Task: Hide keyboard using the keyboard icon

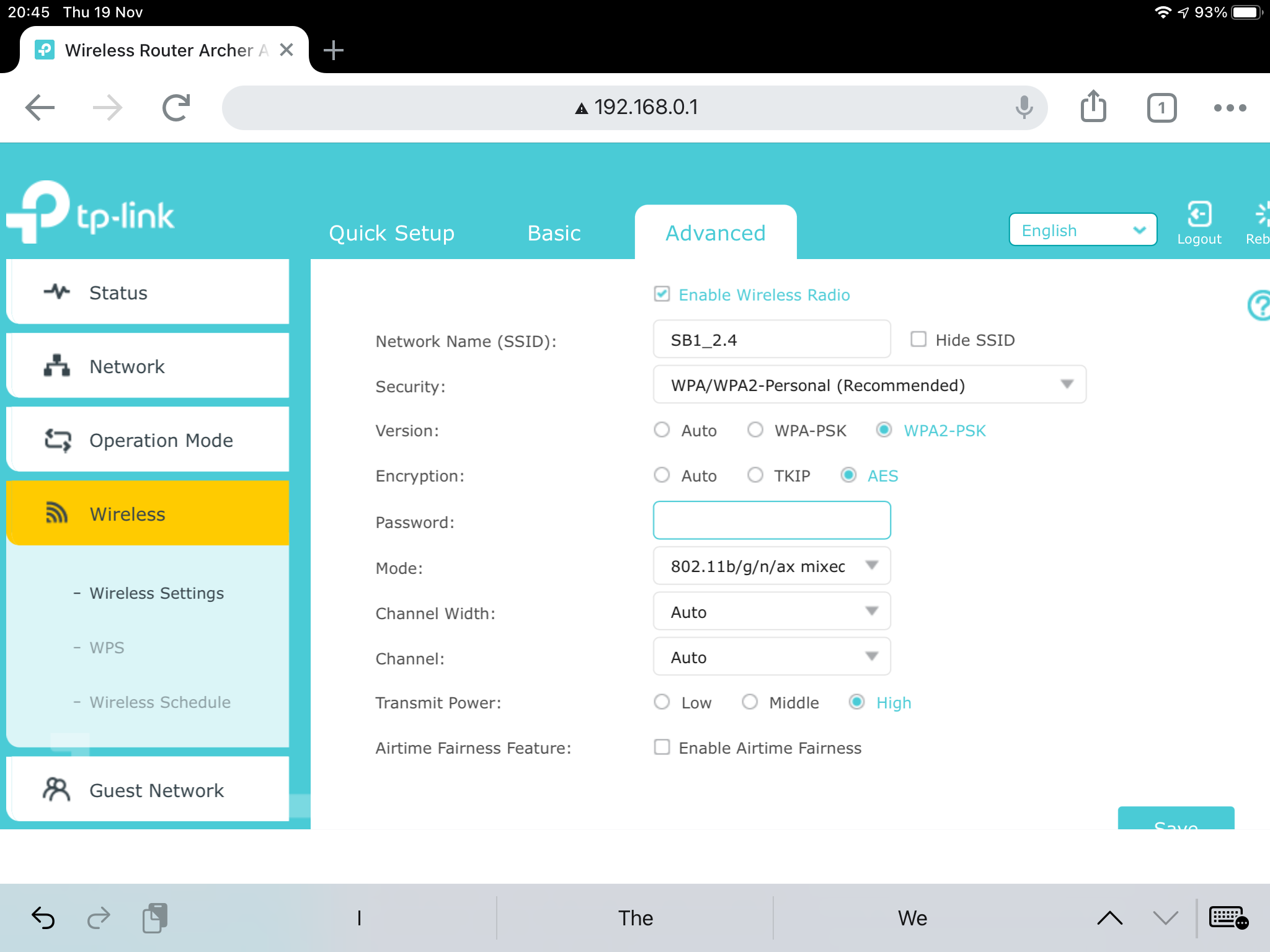Action: 1228,917
